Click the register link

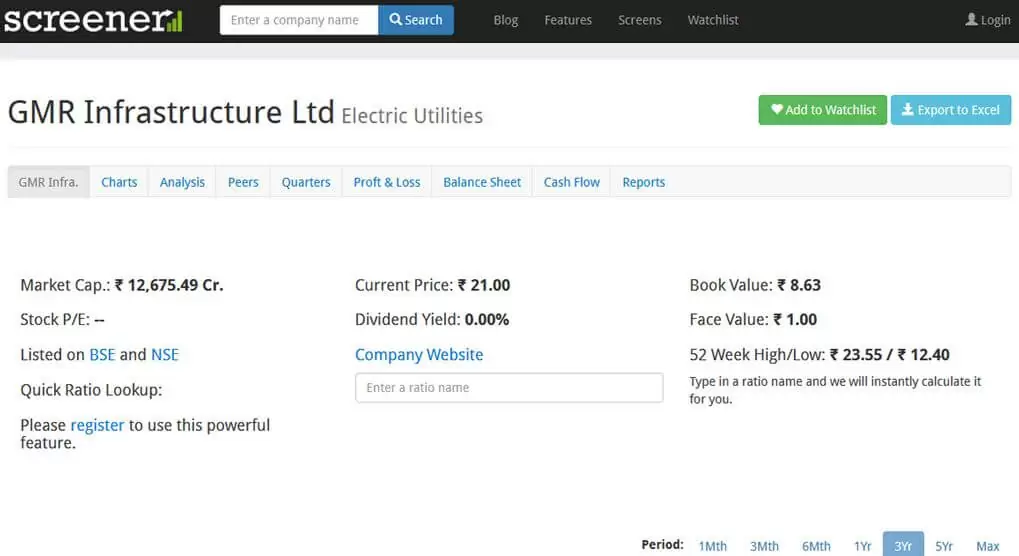click(97, 425)
